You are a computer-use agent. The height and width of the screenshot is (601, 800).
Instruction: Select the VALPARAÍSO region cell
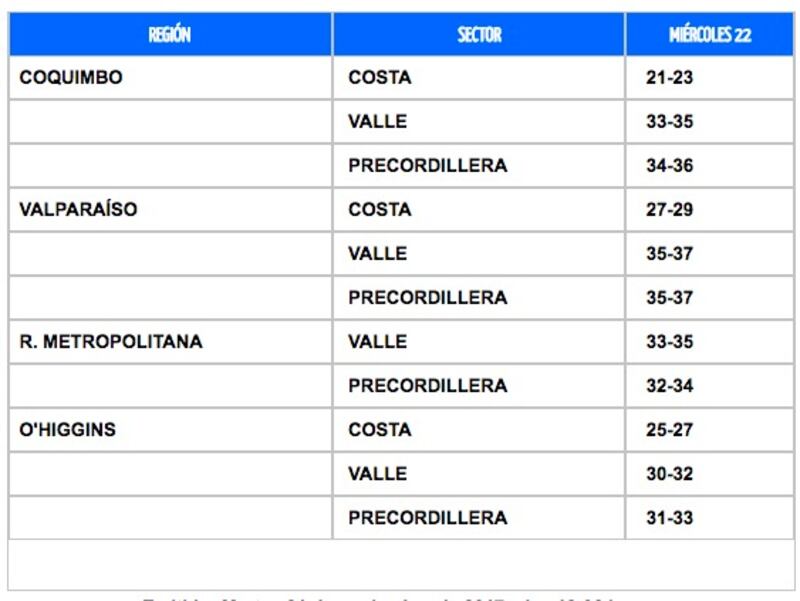coord(170,210)
